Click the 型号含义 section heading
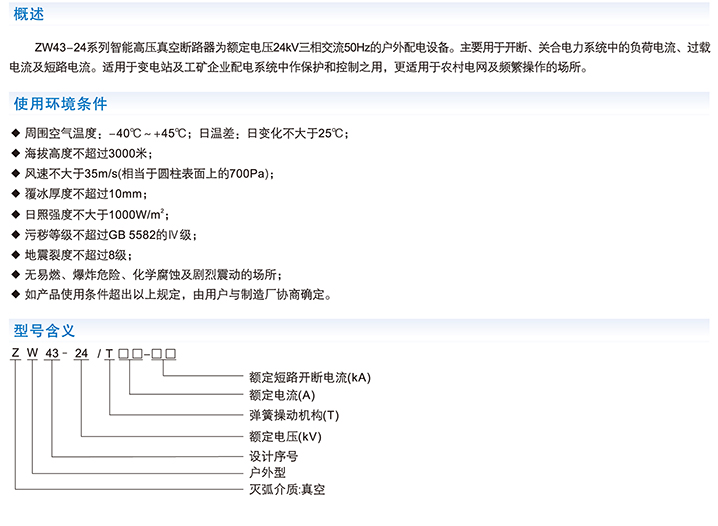This screenshot has width=718, height=526. coord(44,329)
